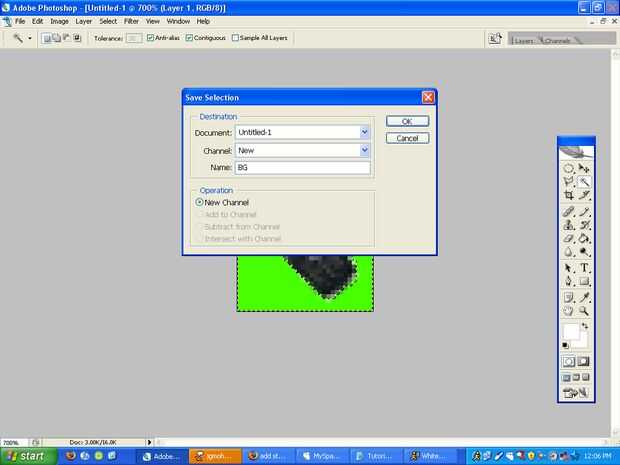
Task: Open the Help menu
Action: 203,21
